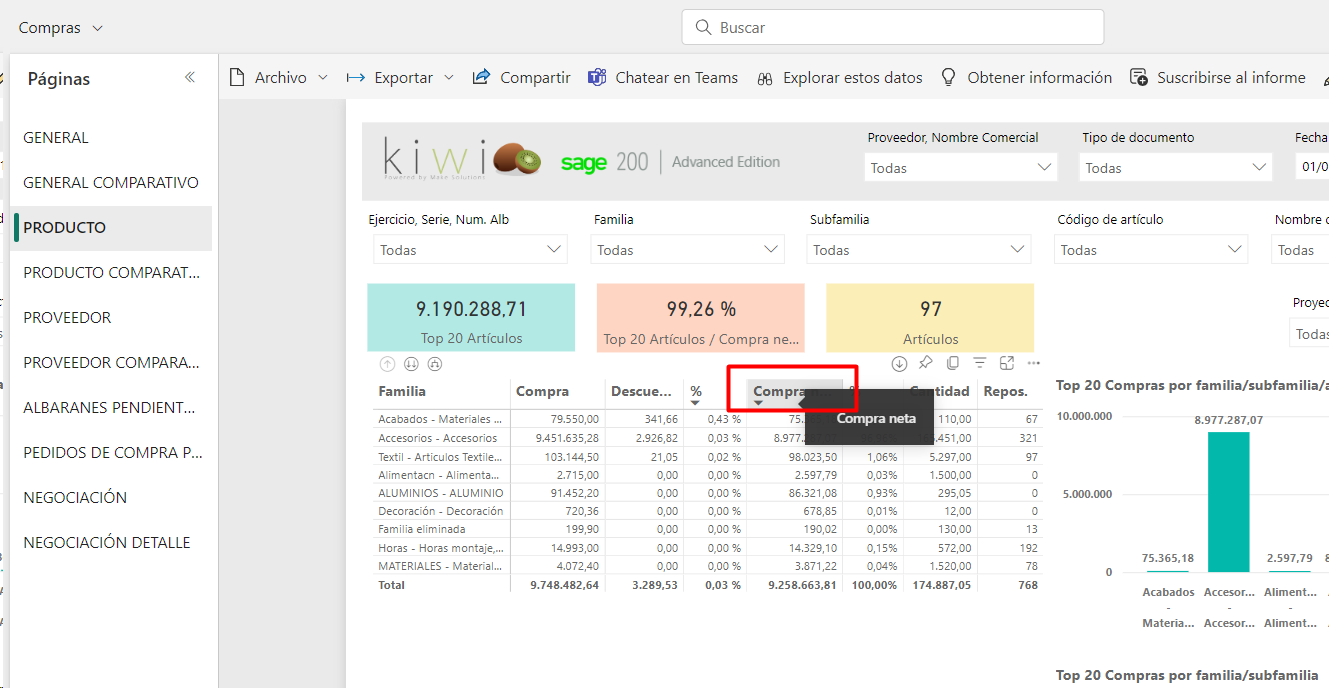Sort by the Repos. column header
This screenshot has width=1329, height=688.
tap(1005, 391)
